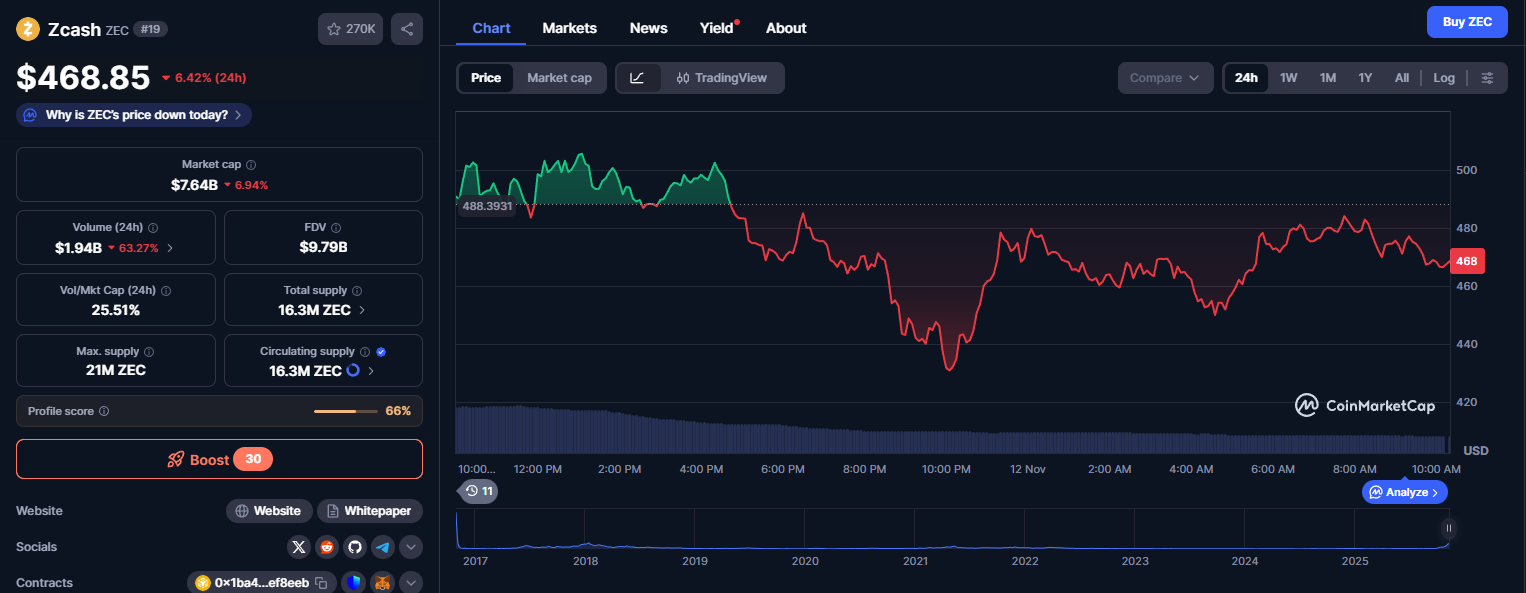The width and height of the screenshot is (1526, 593).
Task: Switch to TradingView chart mode
Action: click(x=722, y=78)
